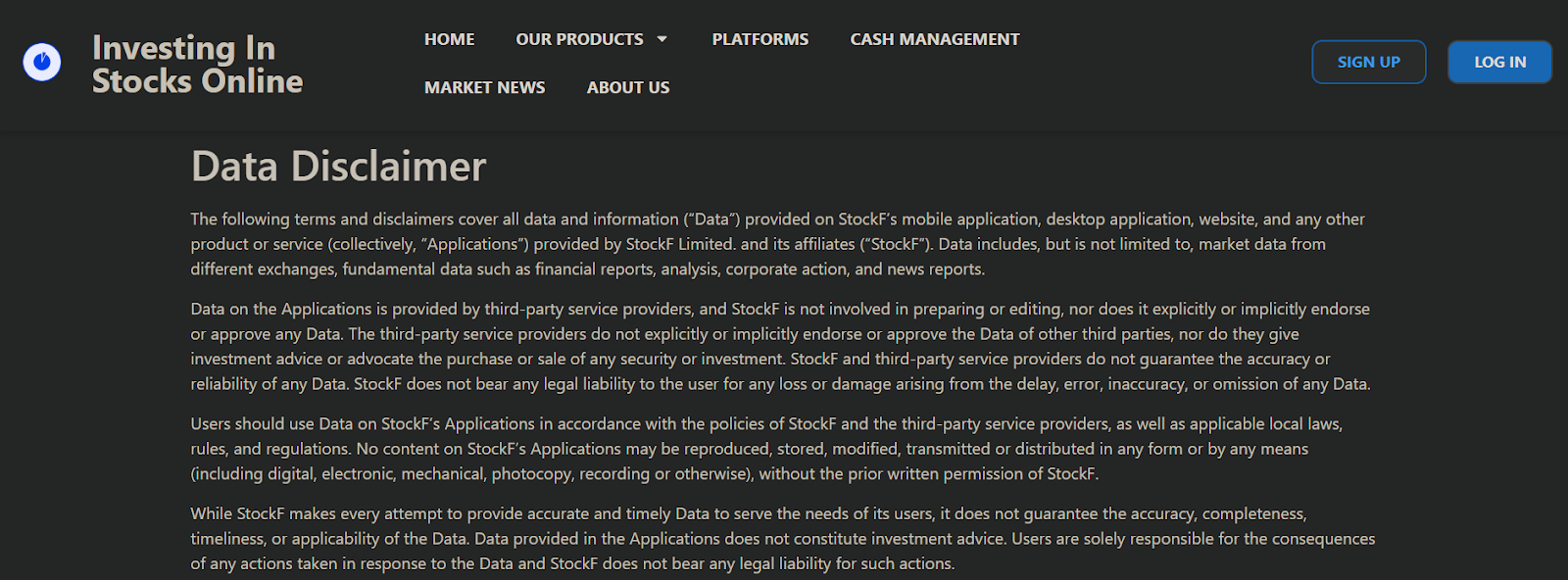Click the blue circular site logo icon
Viewport: 1568px width, 580px height.
[x=42, y=63]
